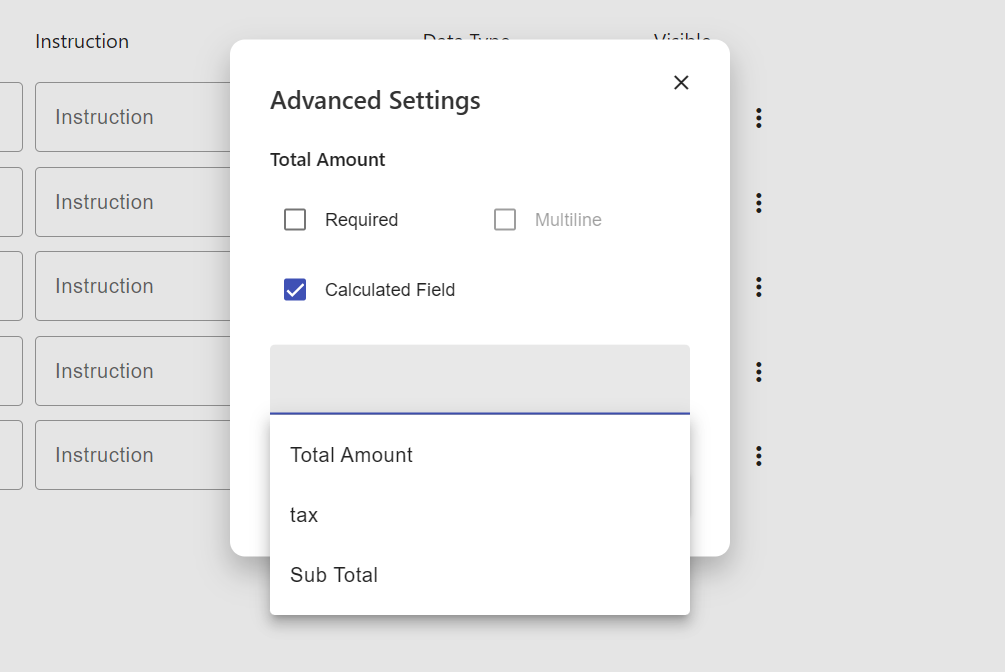Screen dimensions: 1005x672
Task: Check the Multiline option
Action: (x=505, y=219)
